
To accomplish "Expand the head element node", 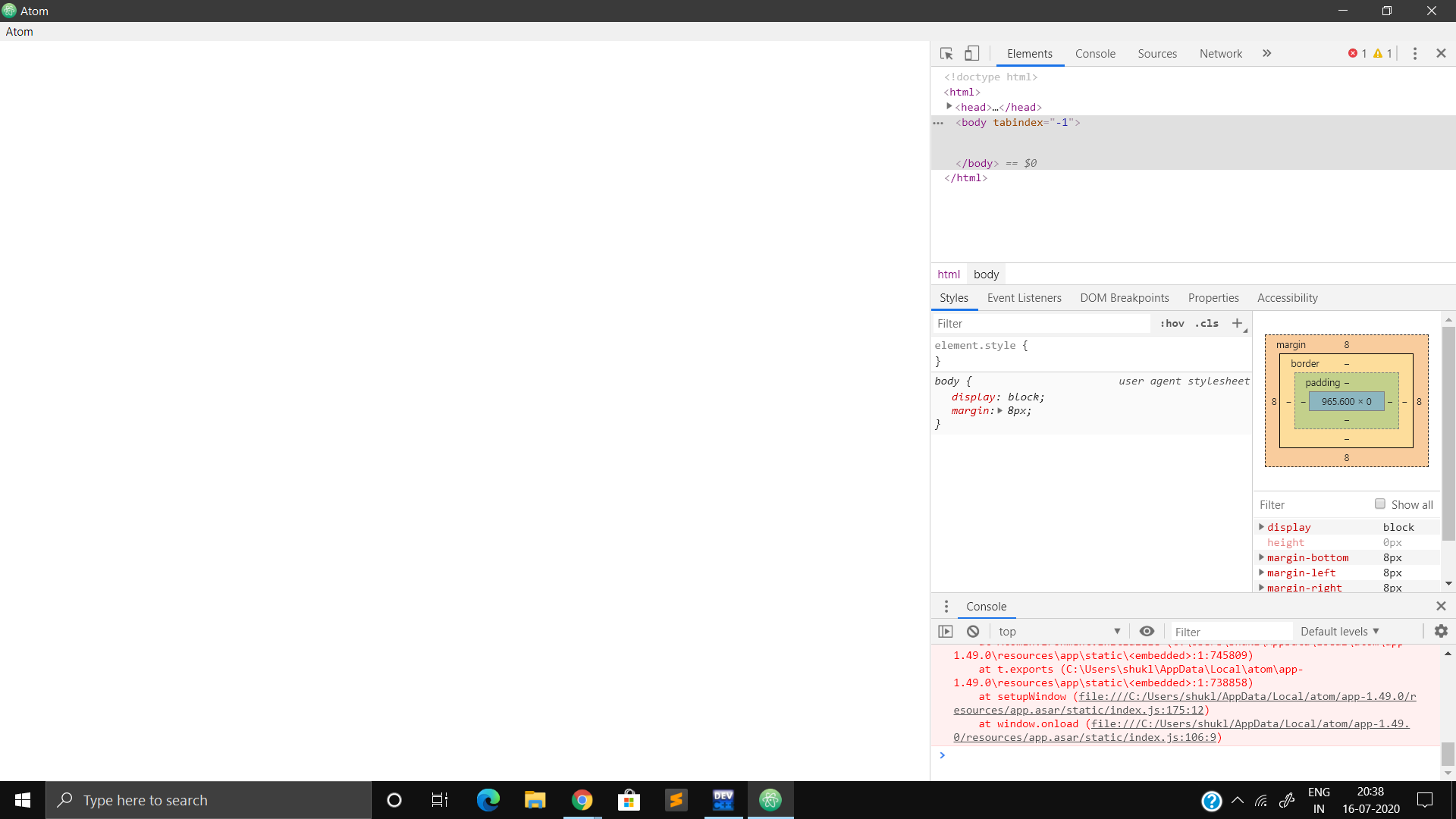I will click(949, 107).
